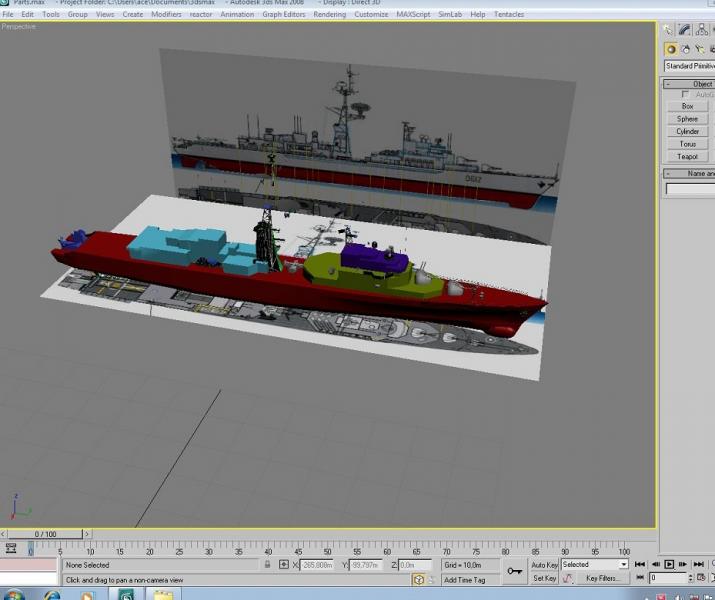Toggle absolute transform type-in mode icon
The width and height of the screenshot is (715, 600).
(x=284, y=564)
